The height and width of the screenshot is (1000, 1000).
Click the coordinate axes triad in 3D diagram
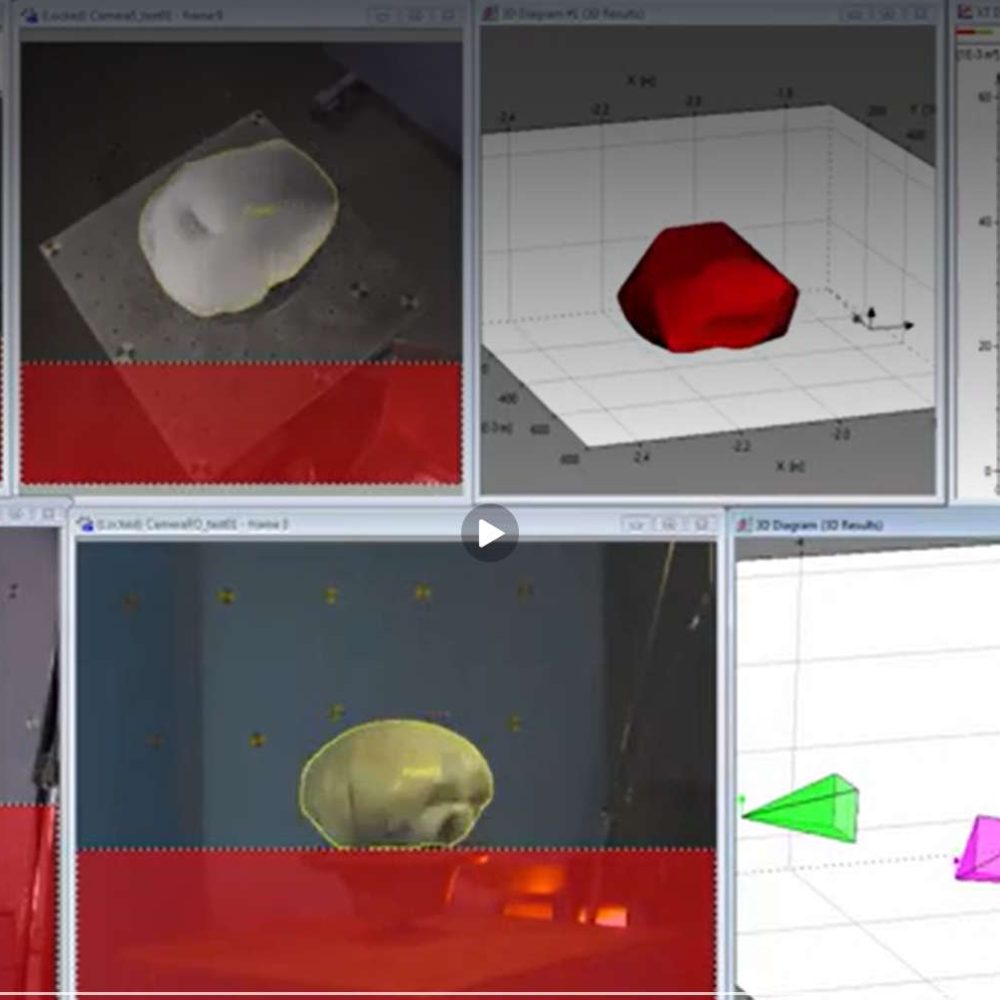pos(883,320)
